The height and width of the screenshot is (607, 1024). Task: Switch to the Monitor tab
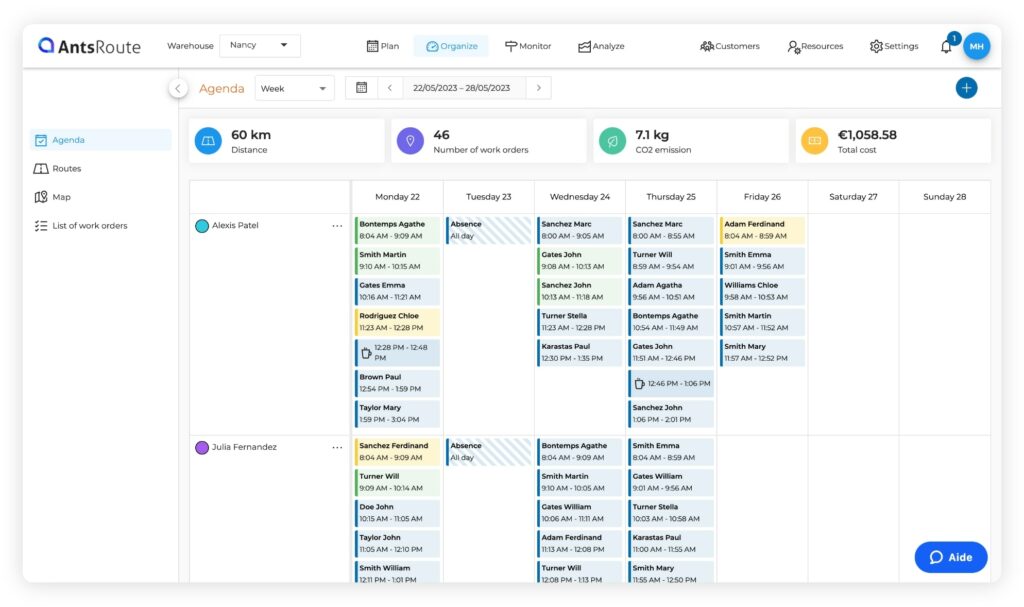click(528, 45)
